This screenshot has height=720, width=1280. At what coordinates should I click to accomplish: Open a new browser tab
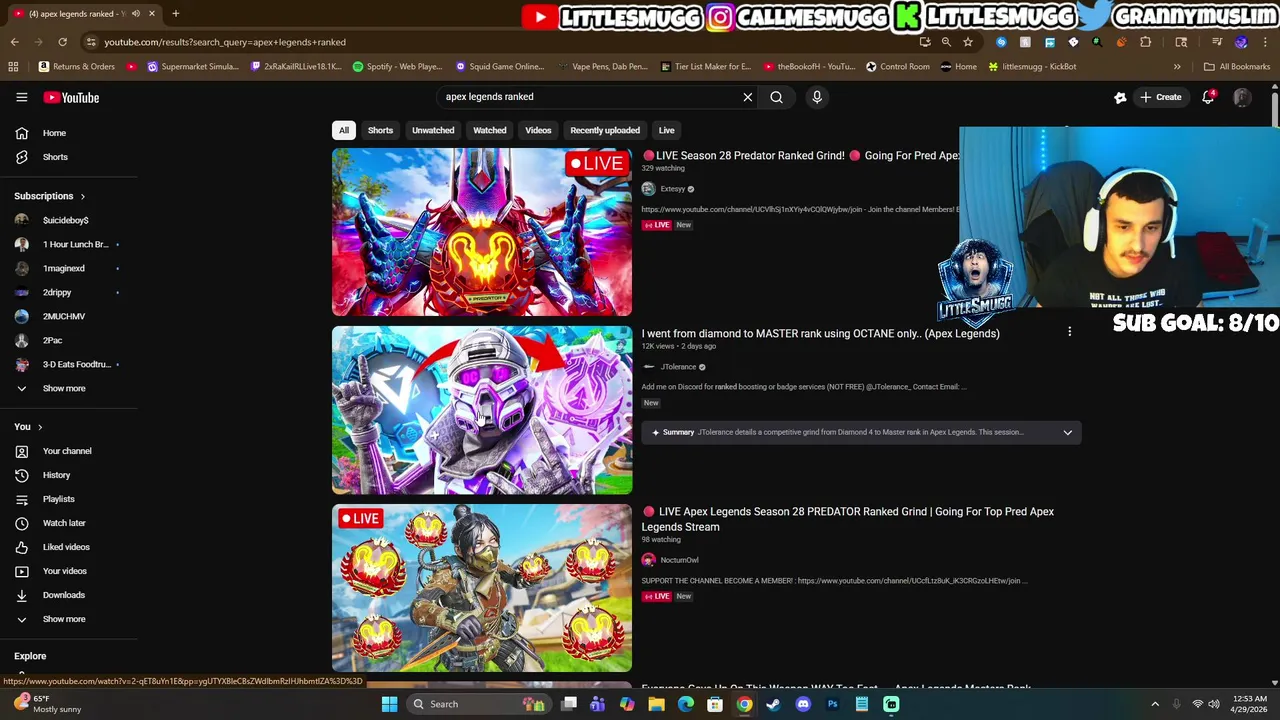point(175,13)
